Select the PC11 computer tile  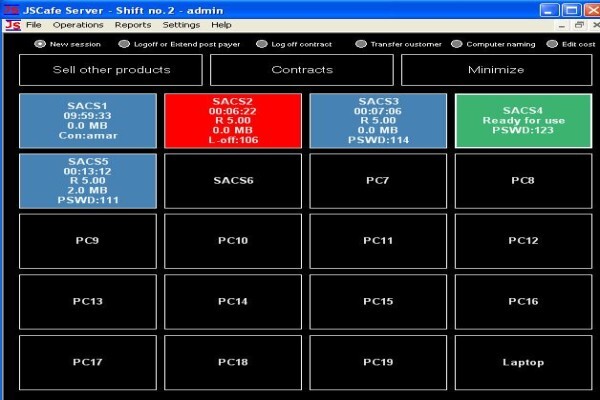(378, 241)
